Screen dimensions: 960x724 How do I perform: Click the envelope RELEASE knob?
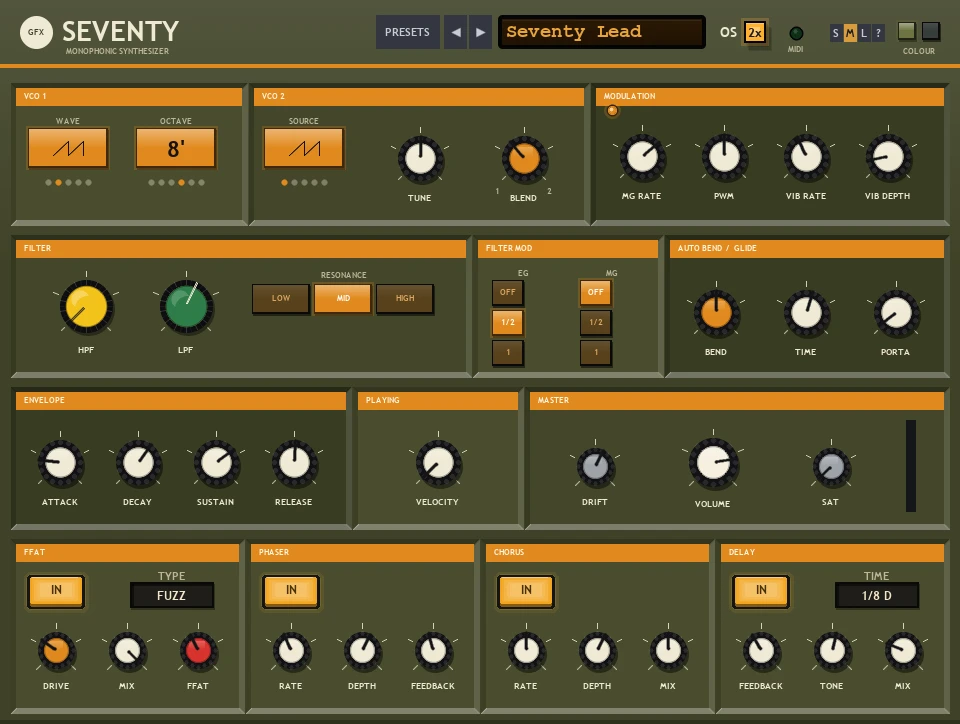point(294,463)
